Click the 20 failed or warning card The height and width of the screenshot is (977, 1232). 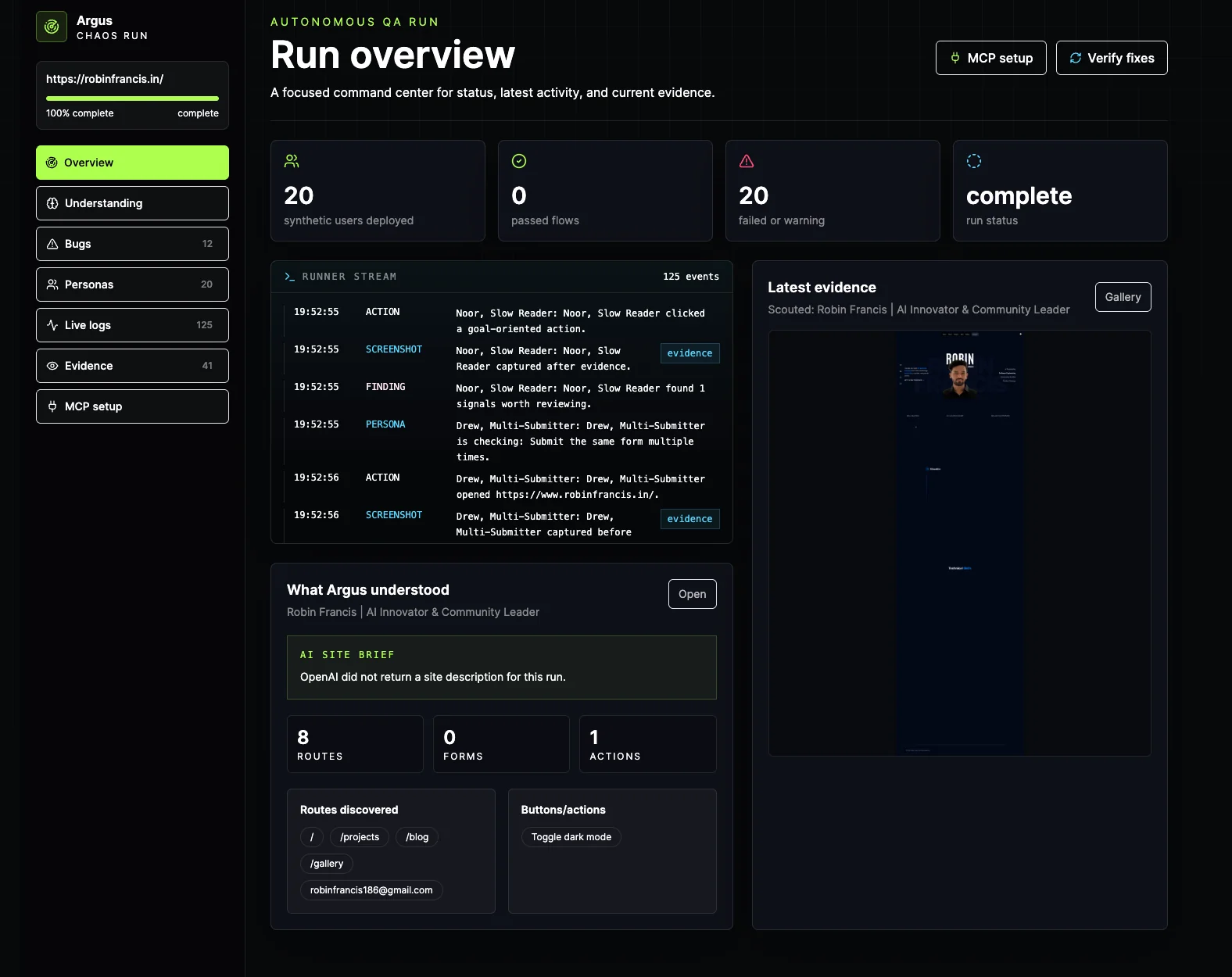point(833,191)
